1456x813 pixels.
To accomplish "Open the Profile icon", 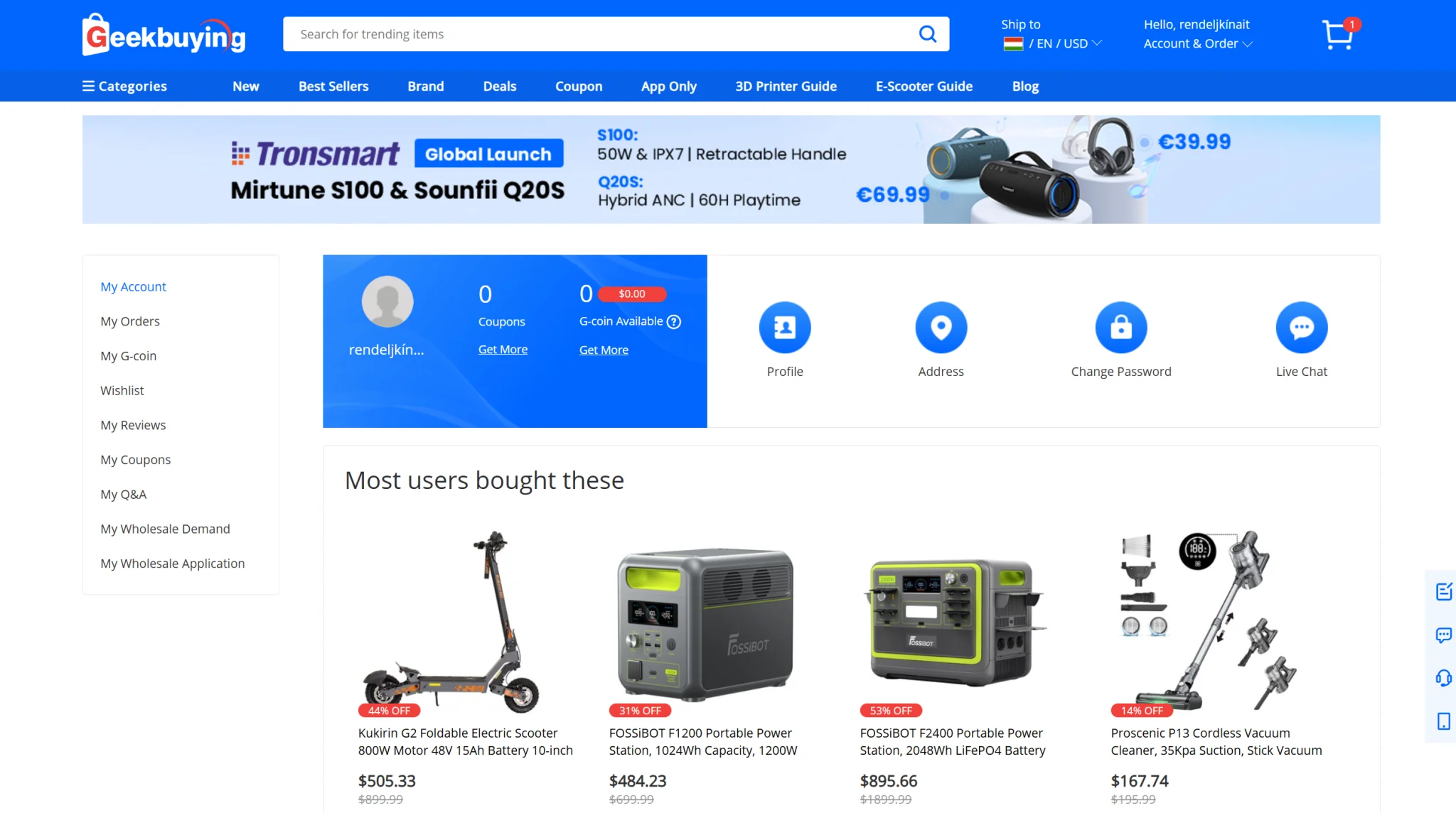I will point(785,328).
